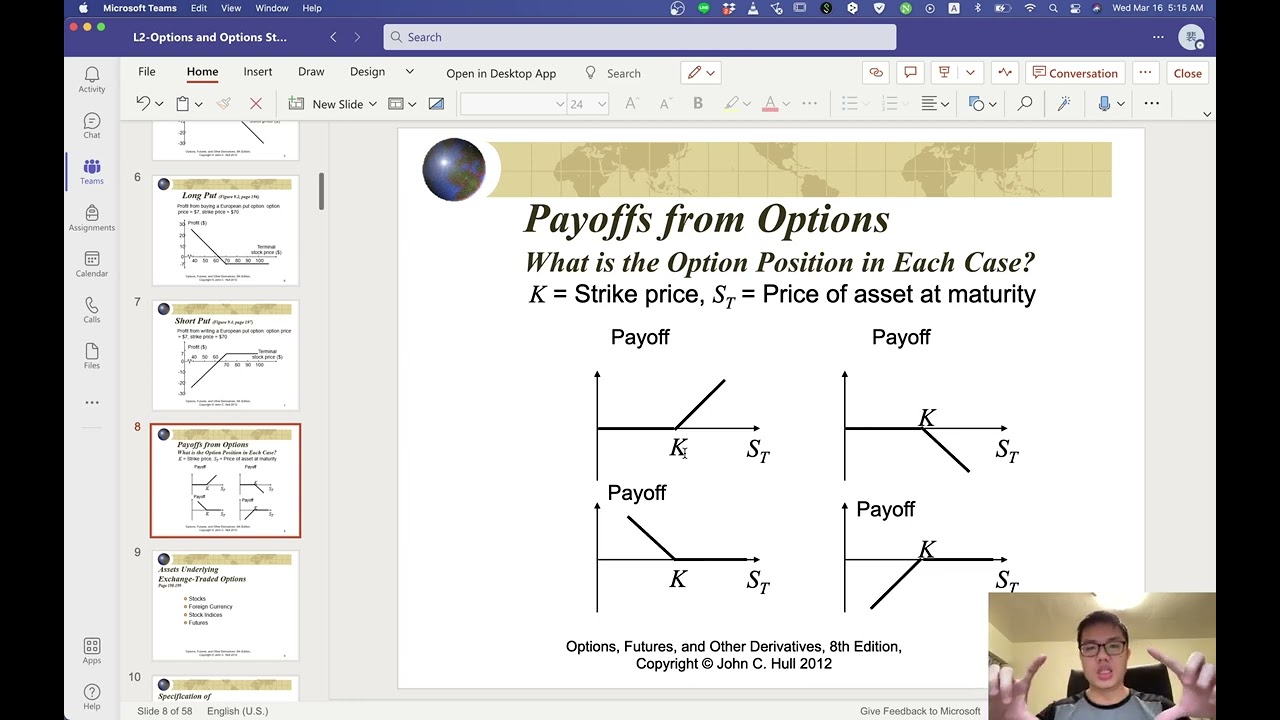Open Assignments in Teams sidebar
Image resolution: width=1280 pixels, height=720 pixels.
[x=92, y=218]
